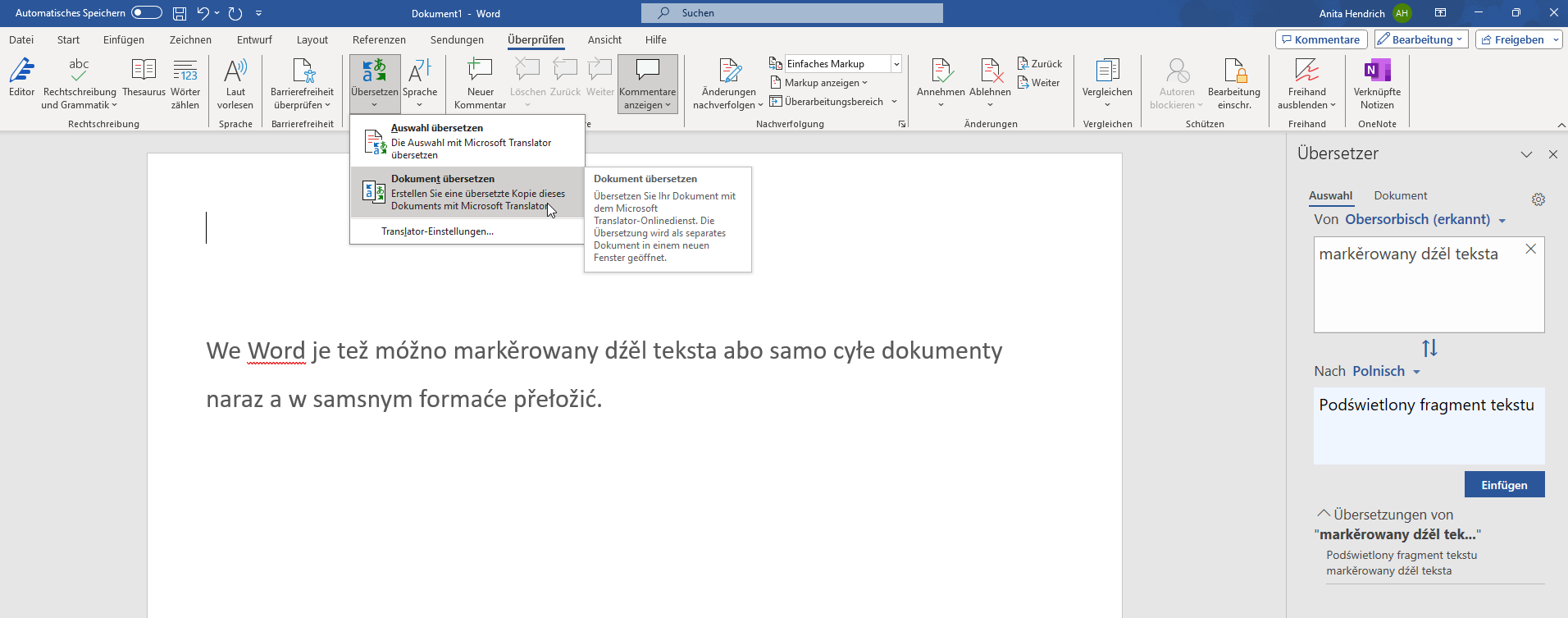Open the Sprache ribbon button
Screen dimensions: 1568x618
420,84
